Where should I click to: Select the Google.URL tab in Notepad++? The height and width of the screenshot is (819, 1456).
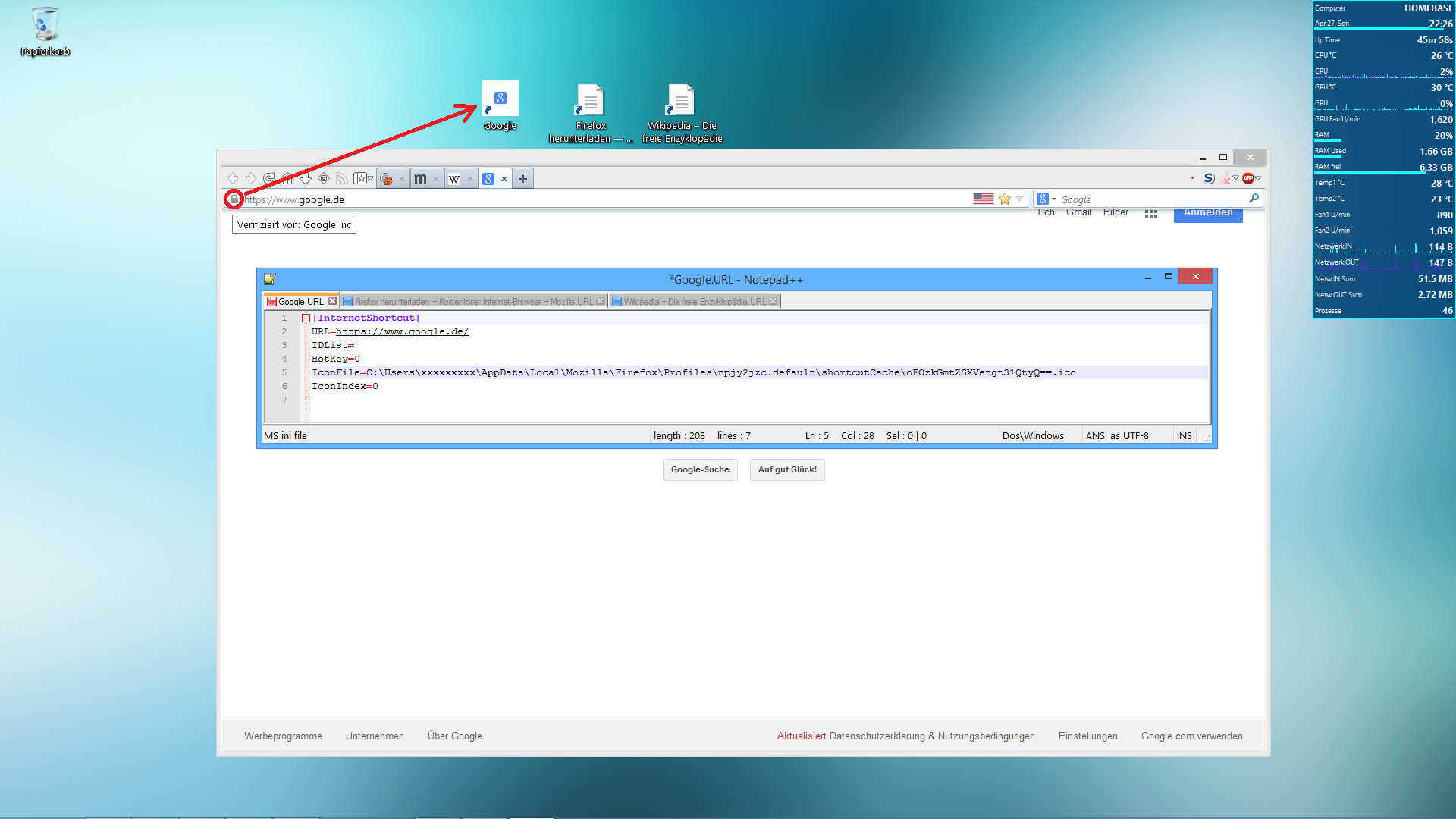tap(301, 301)
